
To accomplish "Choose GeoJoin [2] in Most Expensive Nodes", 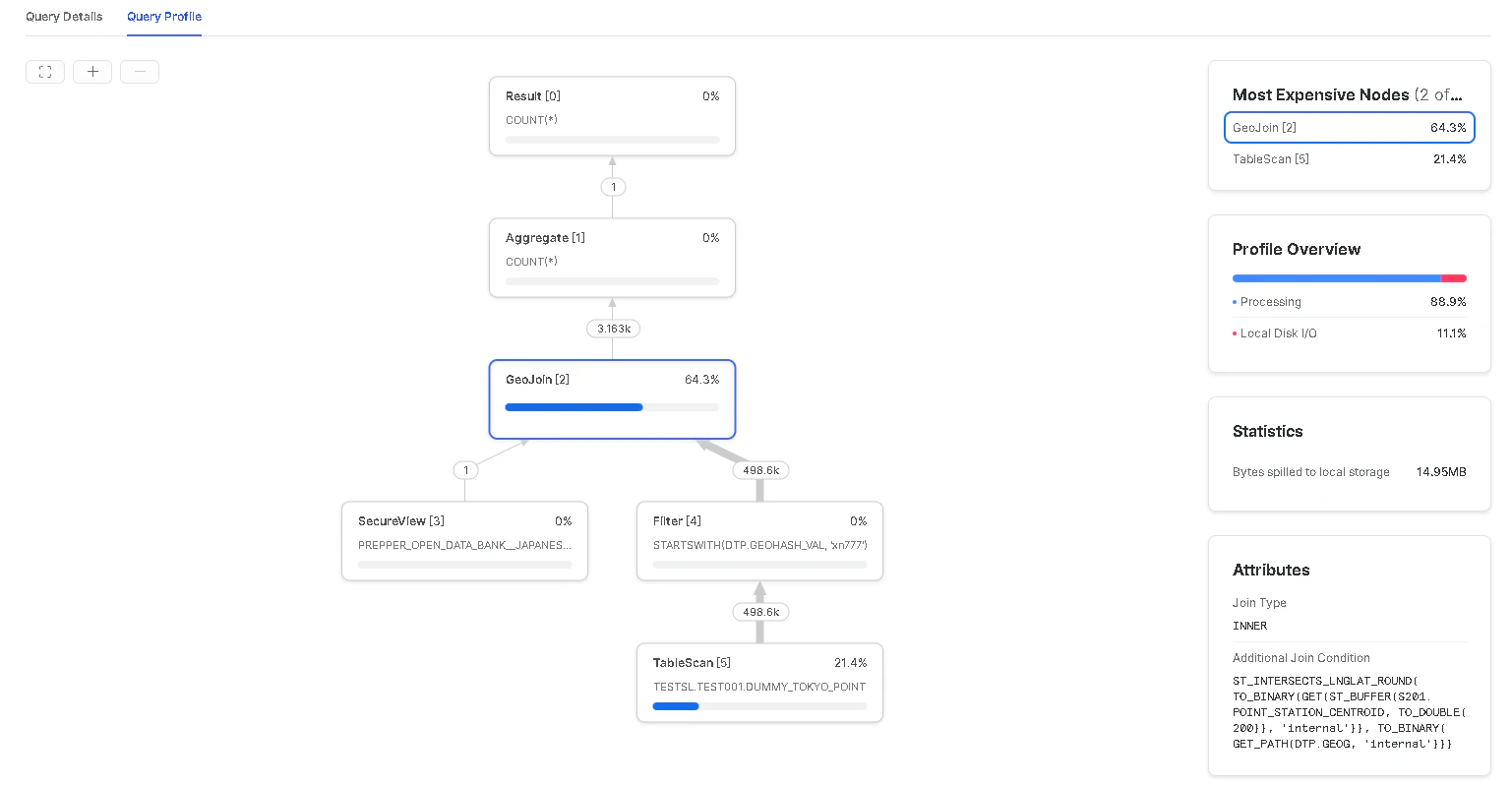I will (x=1349, y=128).
